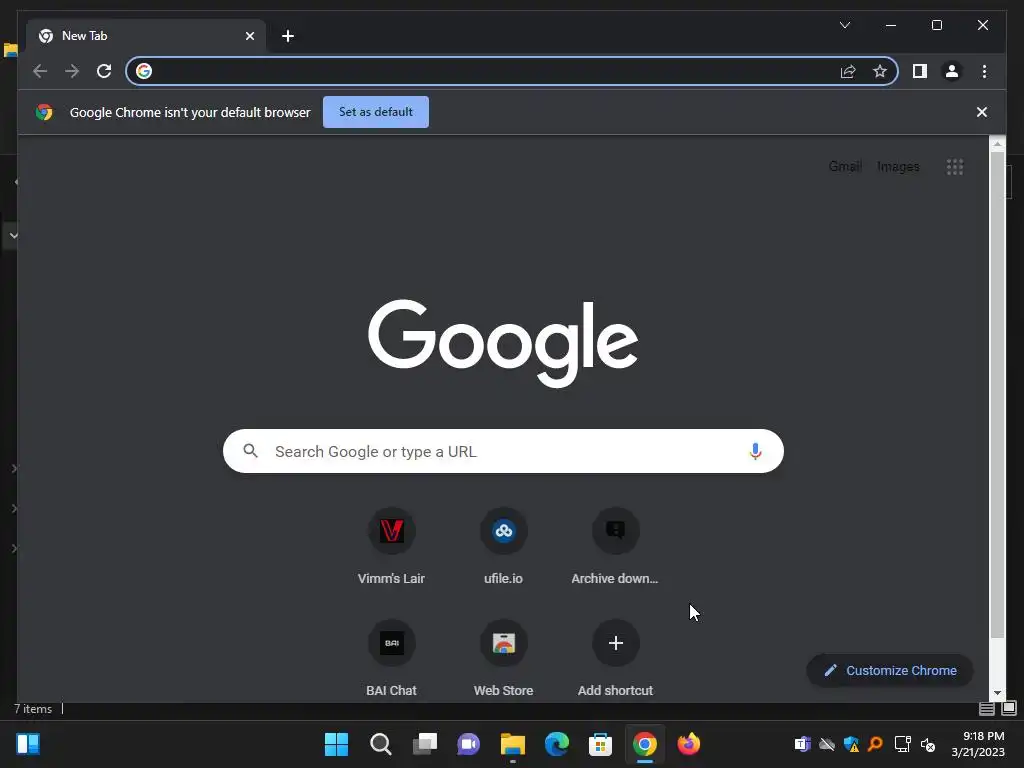The width and height of the screenshot is (1024, 768).
Task: Click the cloud sync tray icon
Action: (x=827, y=744)
